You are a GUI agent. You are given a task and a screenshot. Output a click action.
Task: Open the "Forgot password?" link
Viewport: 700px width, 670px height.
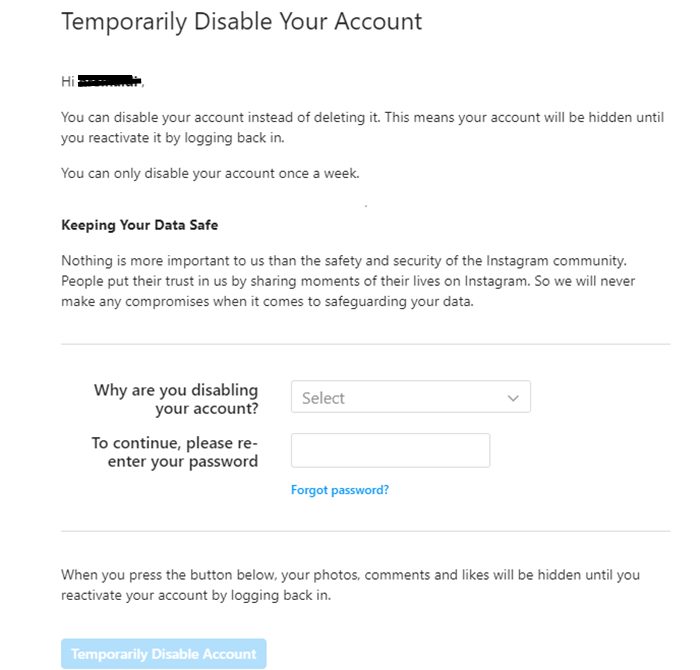[x=340, y=490]
